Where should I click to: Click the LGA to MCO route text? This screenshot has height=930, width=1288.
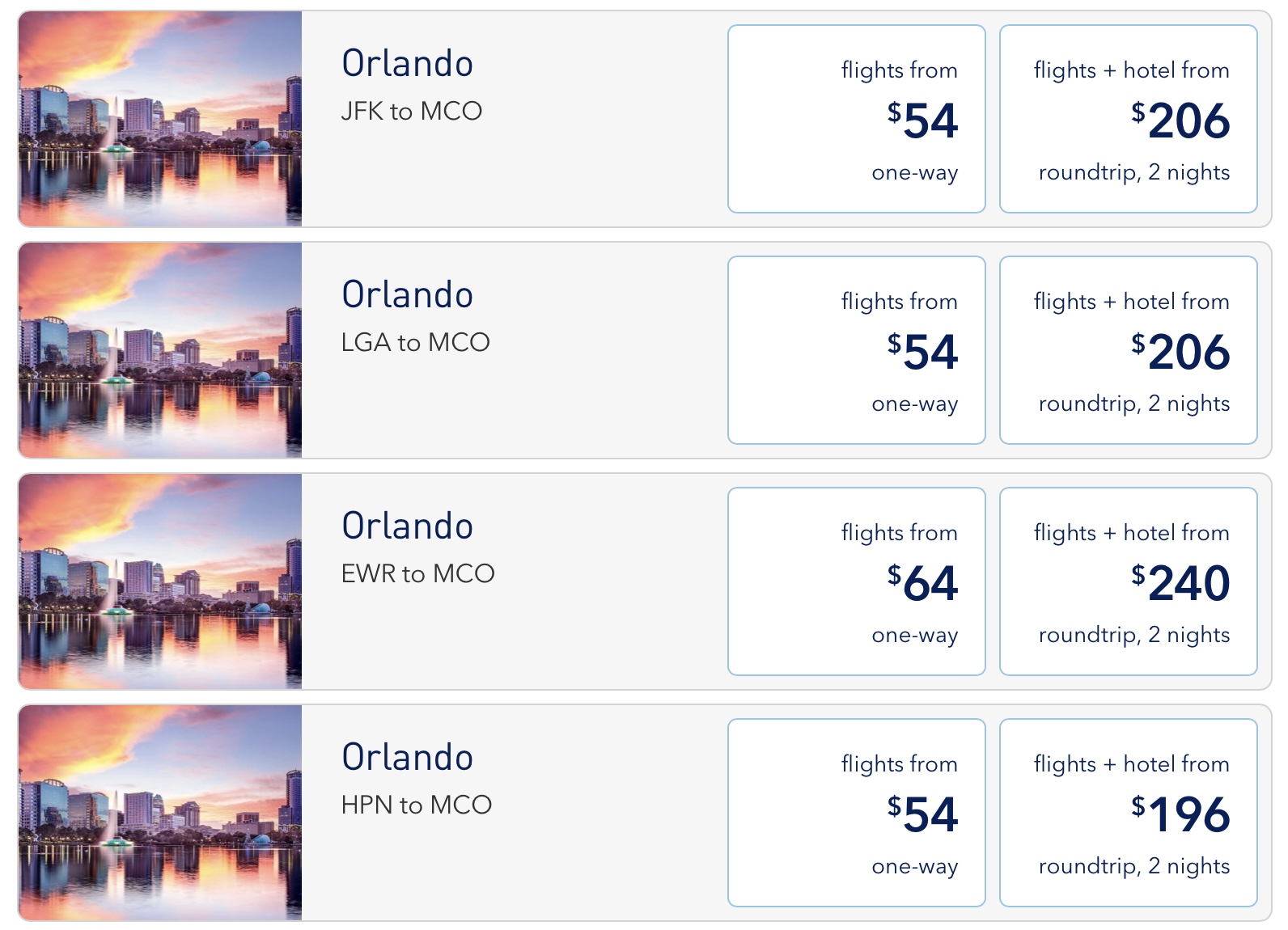point(415,342)
